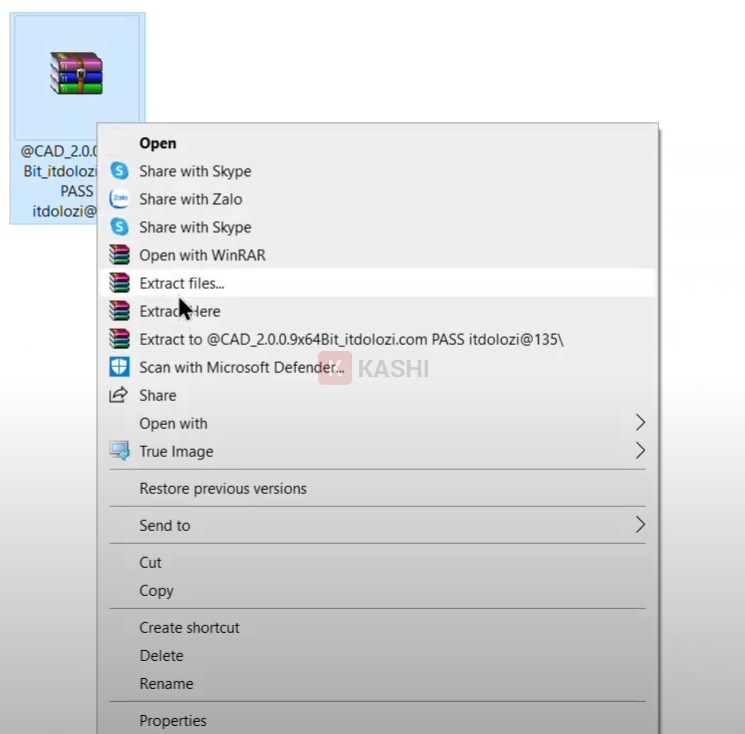Select Create shortcut
This screenshot has width=745, height=734.
(189, 627)
